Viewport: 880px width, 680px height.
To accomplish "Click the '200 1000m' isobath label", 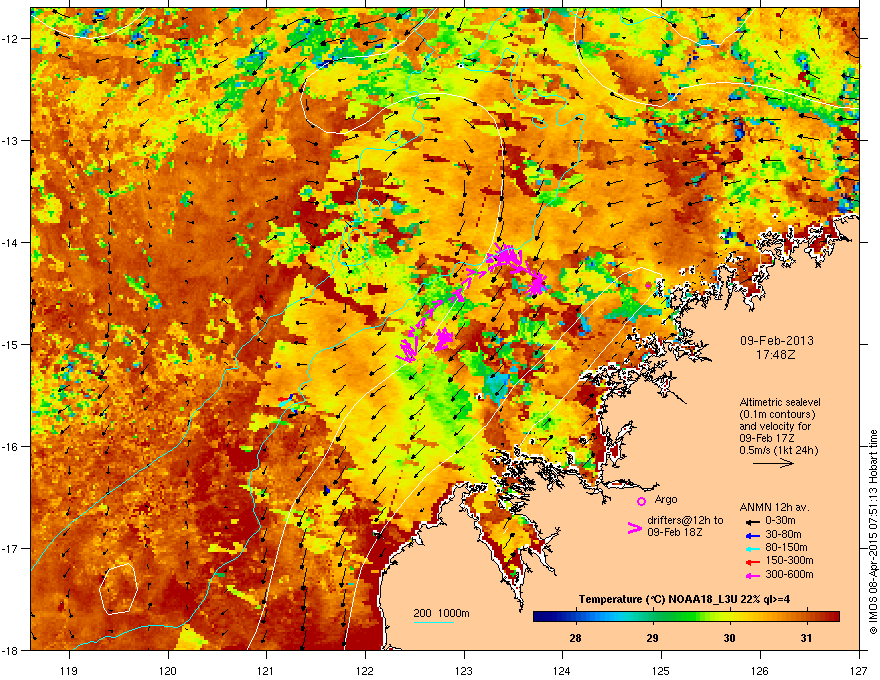I will point(442,613).
